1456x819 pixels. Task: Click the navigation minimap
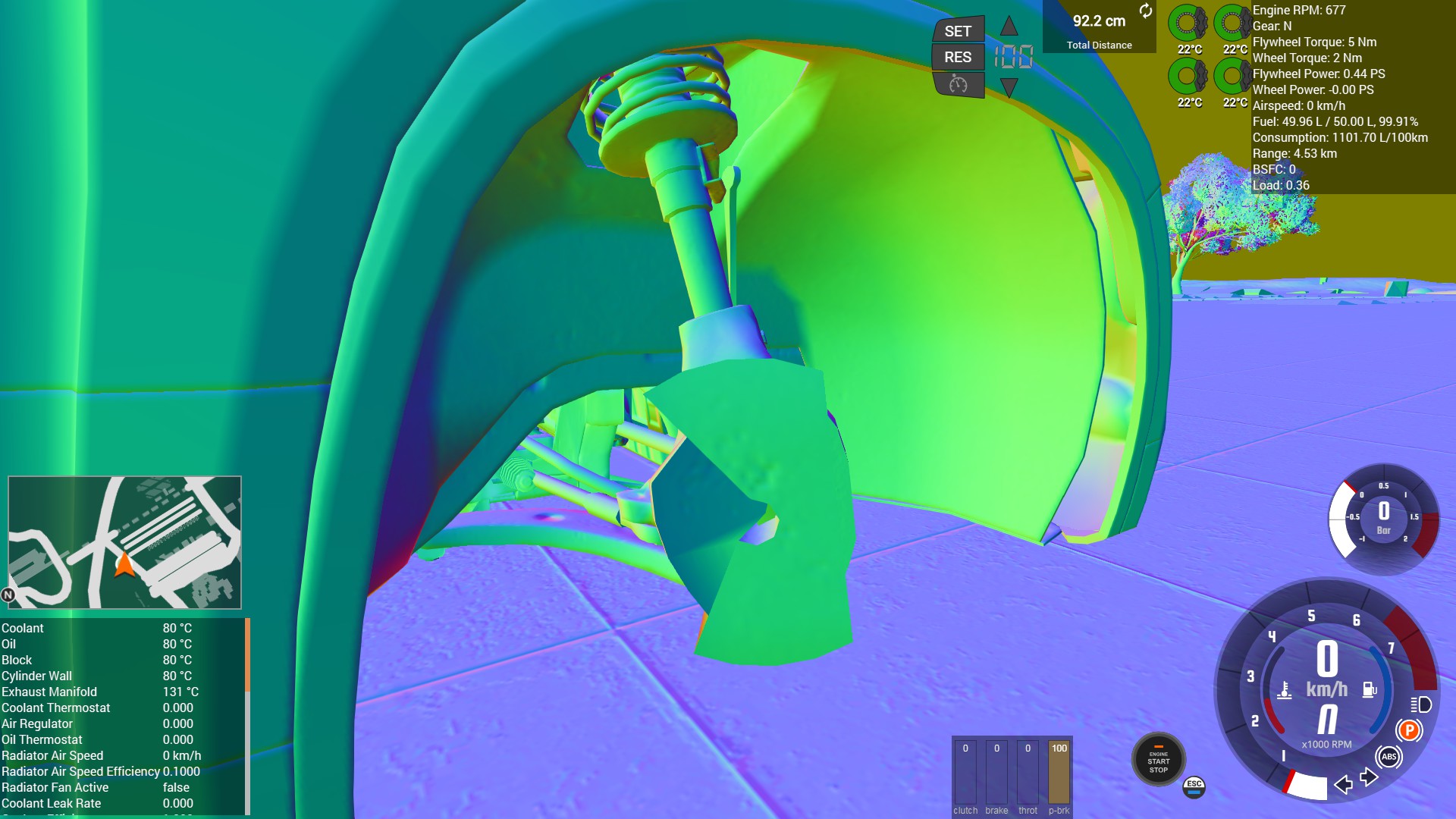click(x=125, y=541)
